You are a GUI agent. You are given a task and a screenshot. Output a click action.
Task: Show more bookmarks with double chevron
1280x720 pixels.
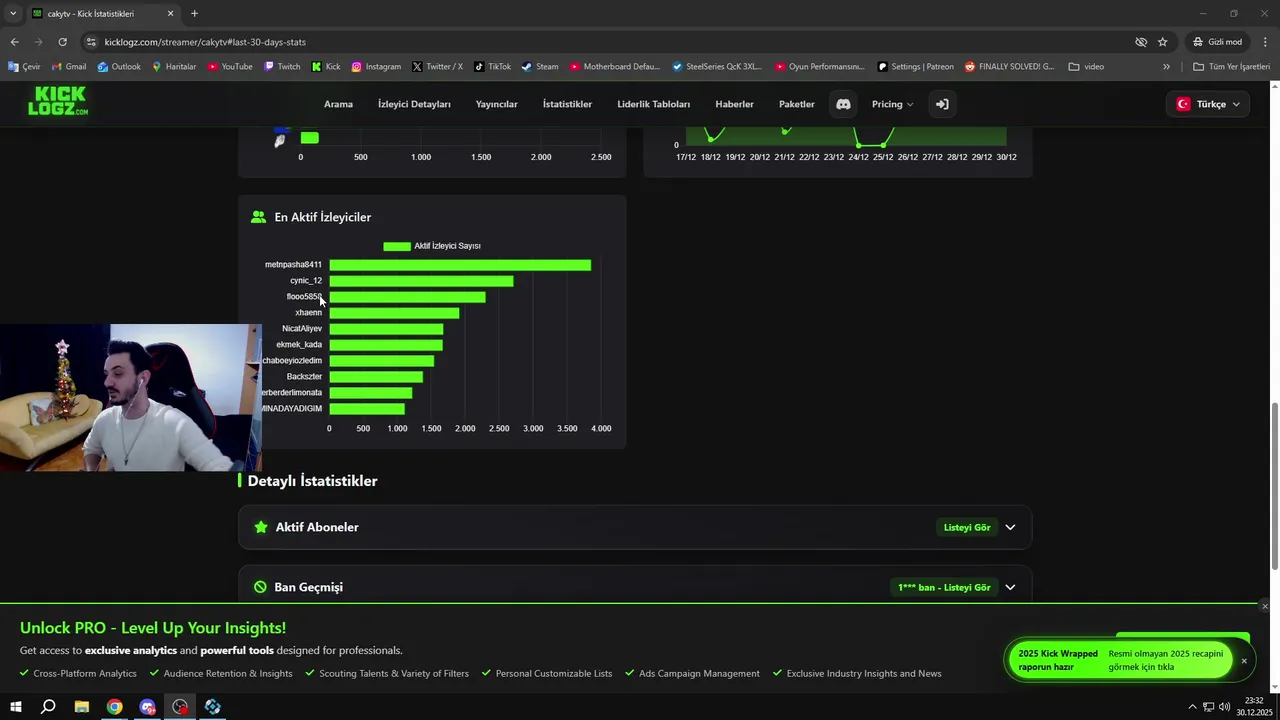click(1166, 67)
